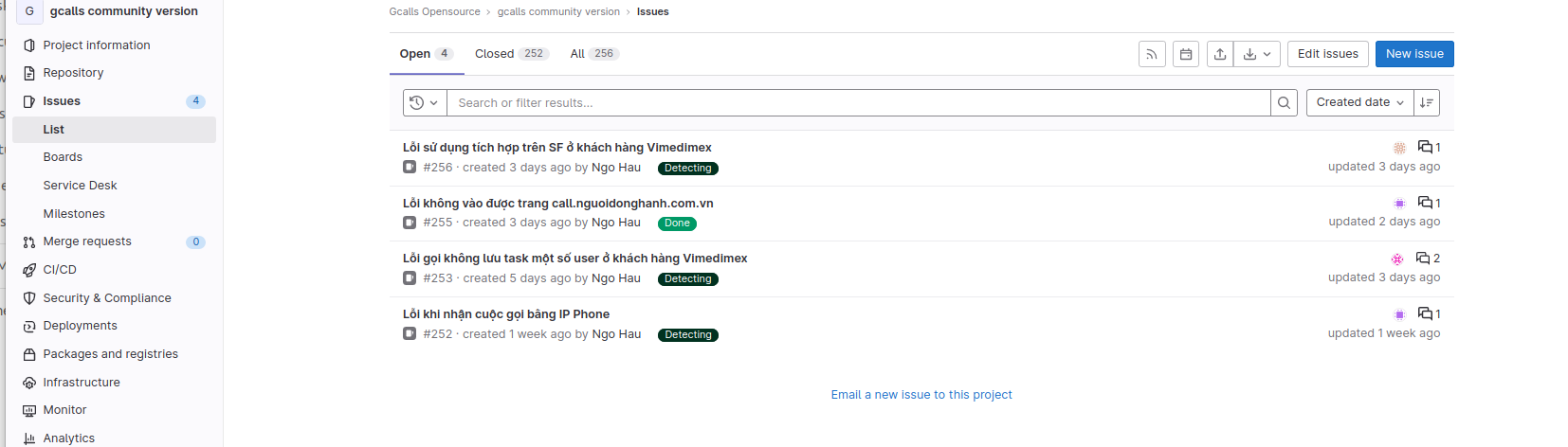Image resolution: width=1568 pixels, height=447 pixels.
Task: Switch to the Closed issues tab
Action: pos(510,54)
